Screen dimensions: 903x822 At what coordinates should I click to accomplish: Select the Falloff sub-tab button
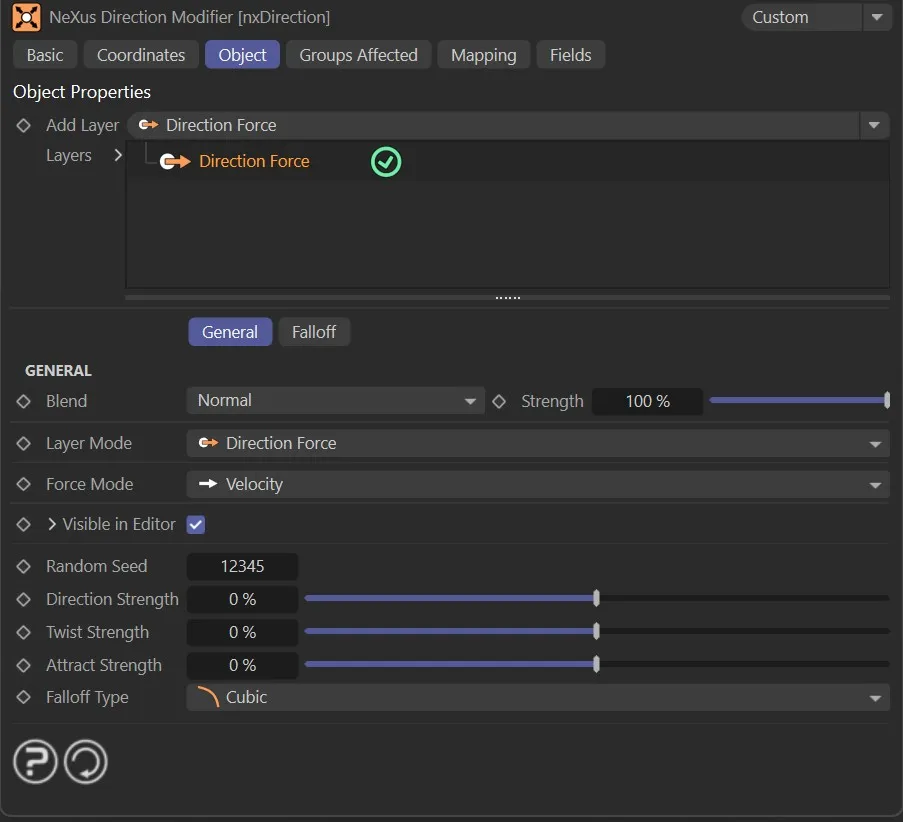tap(314, 332)
